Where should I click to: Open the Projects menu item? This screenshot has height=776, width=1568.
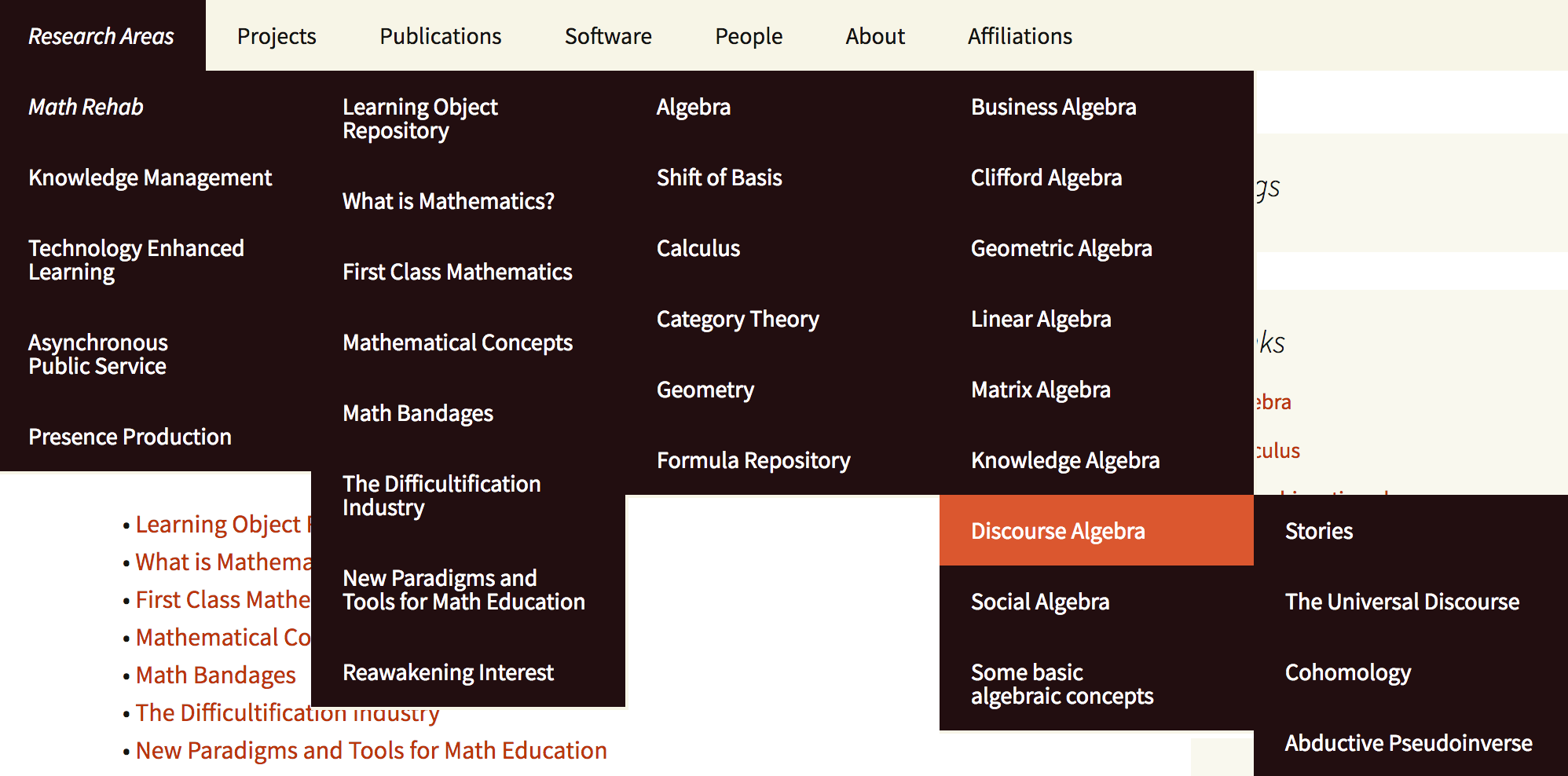tap(277, 36)
